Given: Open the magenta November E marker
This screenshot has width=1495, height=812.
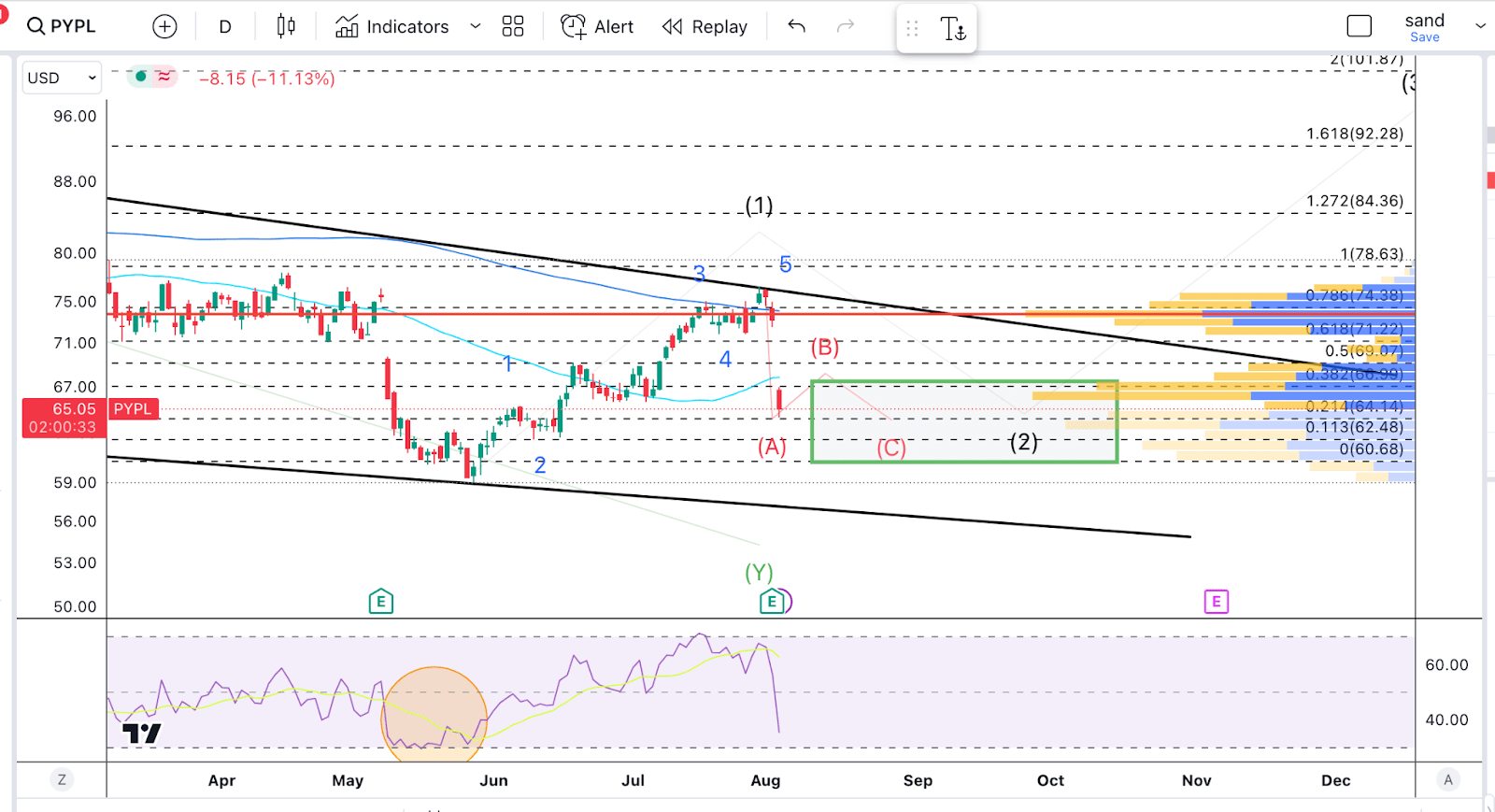Looking at the screenshot, I should point(1216,602).
